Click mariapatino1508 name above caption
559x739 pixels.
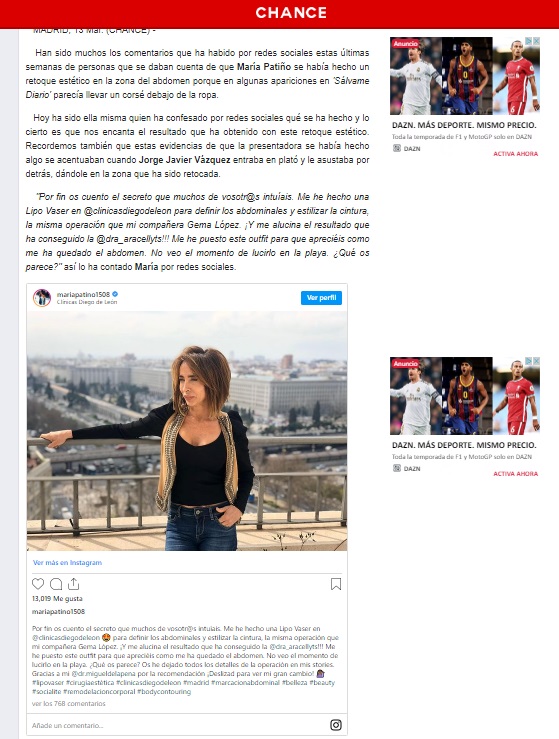(x=58, y=612)
